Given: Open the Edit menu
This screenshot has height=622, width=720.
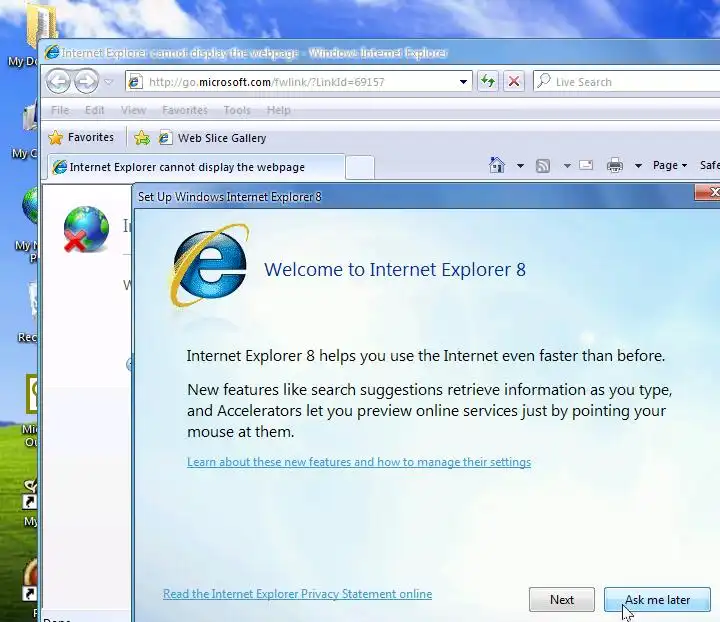Looking at the screenshot, I should (x=95, y=110).
